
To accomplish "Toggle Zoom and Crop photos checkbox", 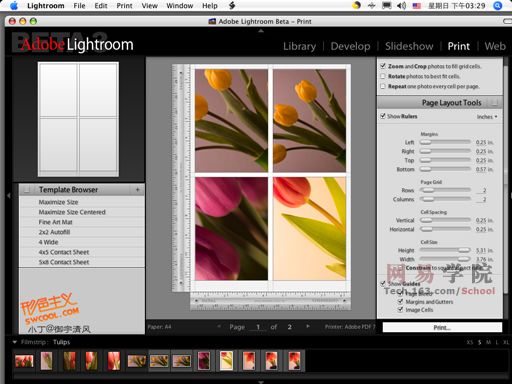I will [x=383, y=66].
